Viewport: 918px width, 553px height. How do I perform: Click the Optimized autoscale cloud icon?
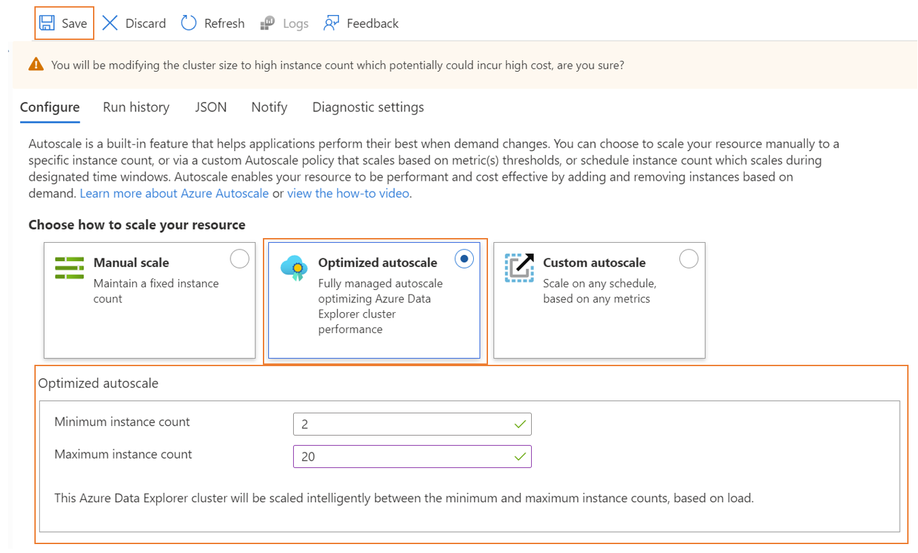(x=294, y=268)
